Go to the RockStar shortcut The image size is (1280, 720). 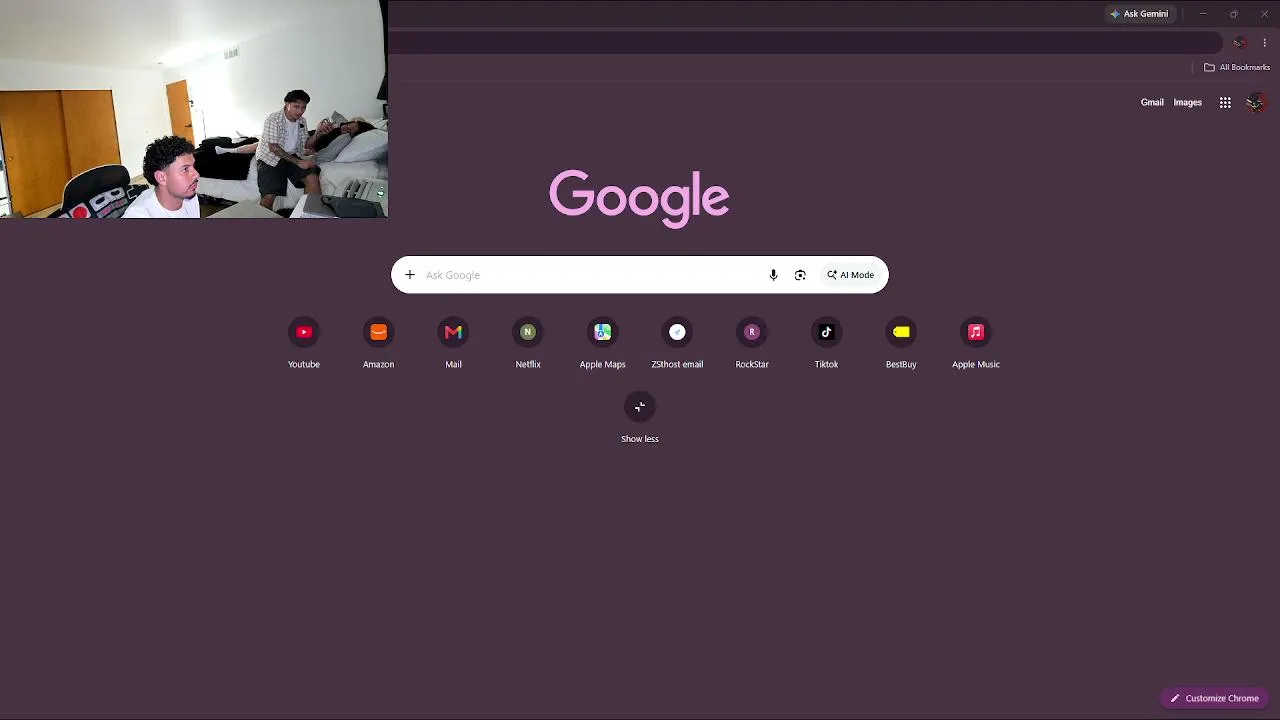tap(752, 343)
